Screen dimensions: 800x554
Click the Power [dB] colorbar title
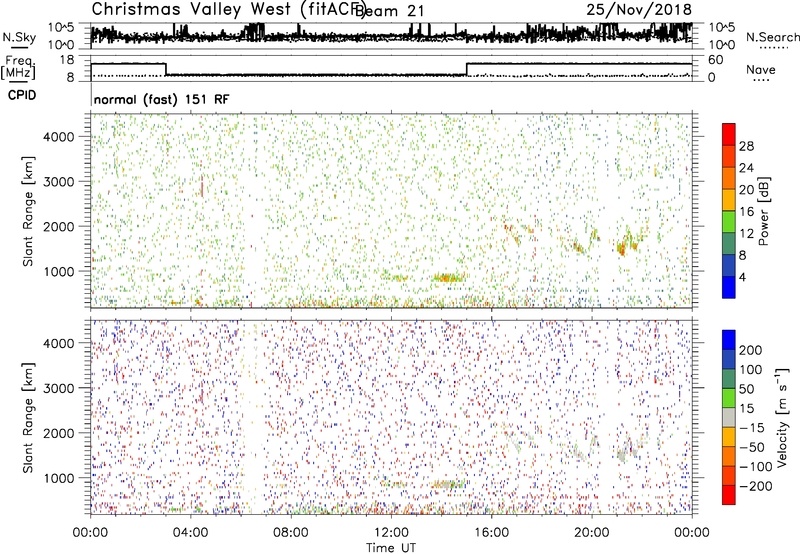pyautogui.click(x=763, y=211)
